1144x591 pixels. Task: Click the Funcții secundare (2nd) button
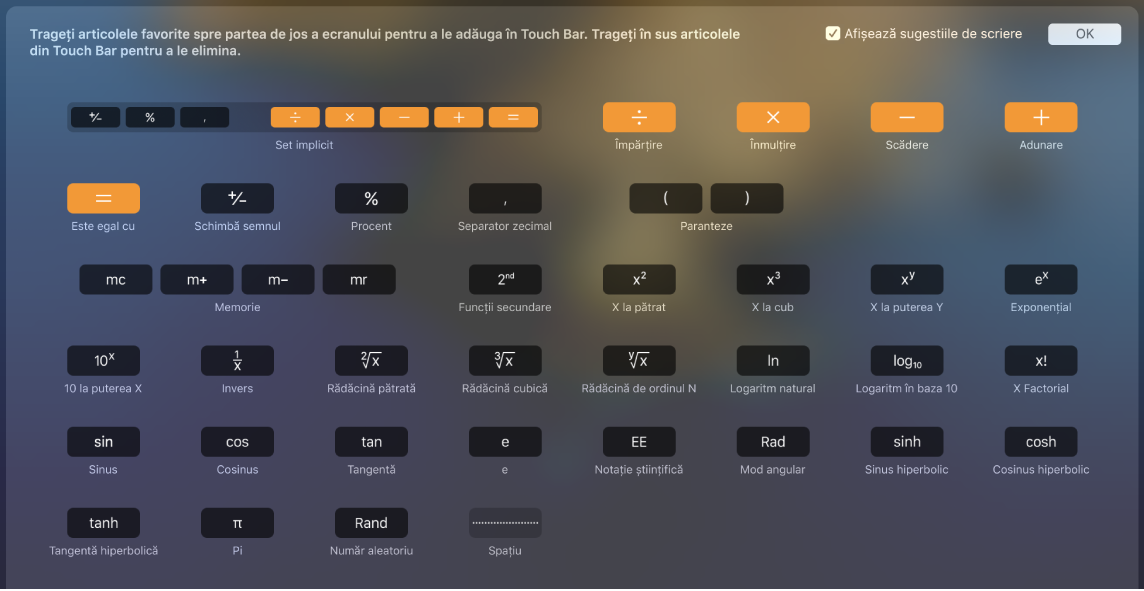(505, 279)
